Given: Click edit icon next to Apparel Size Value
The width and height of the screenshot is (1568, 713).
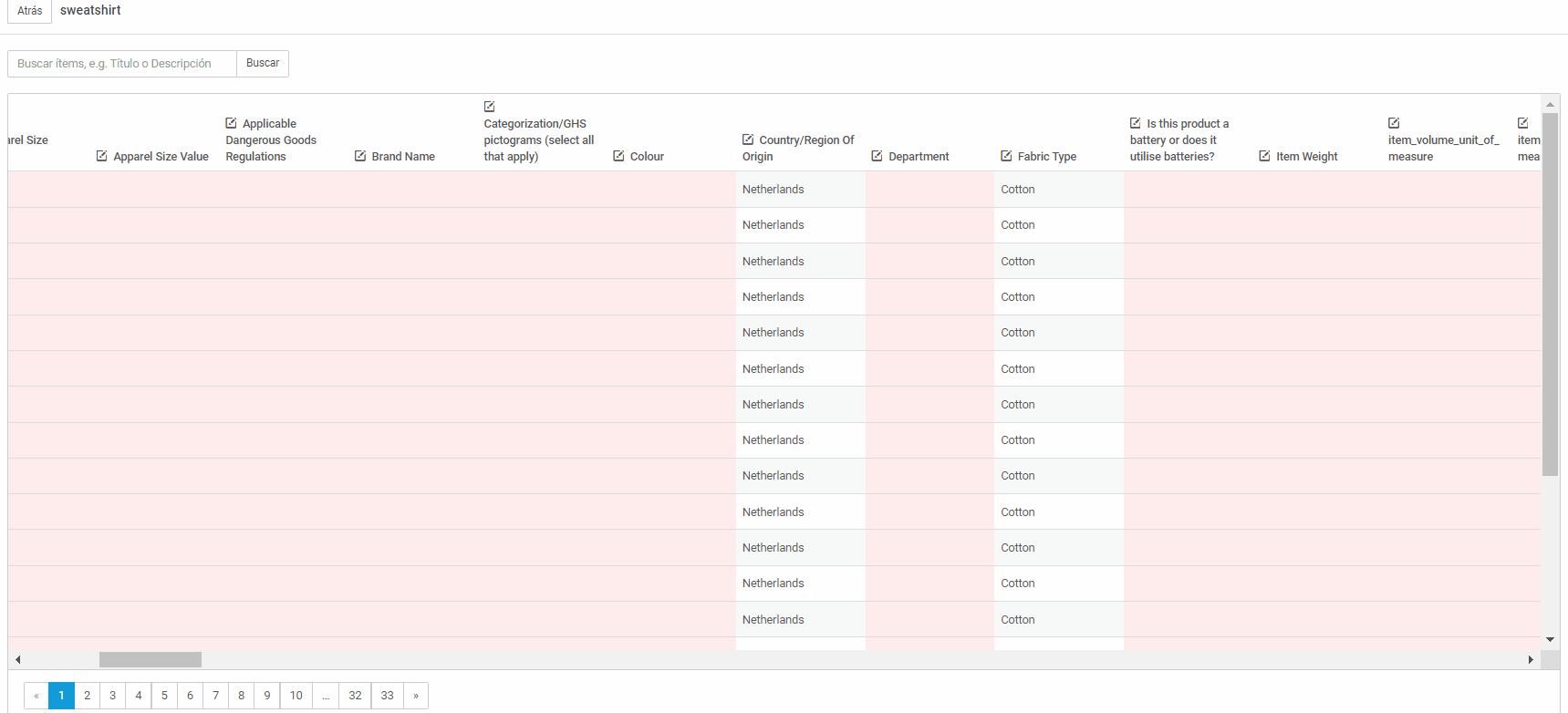Looking at the screenshot, I should [x=101, y=156].
